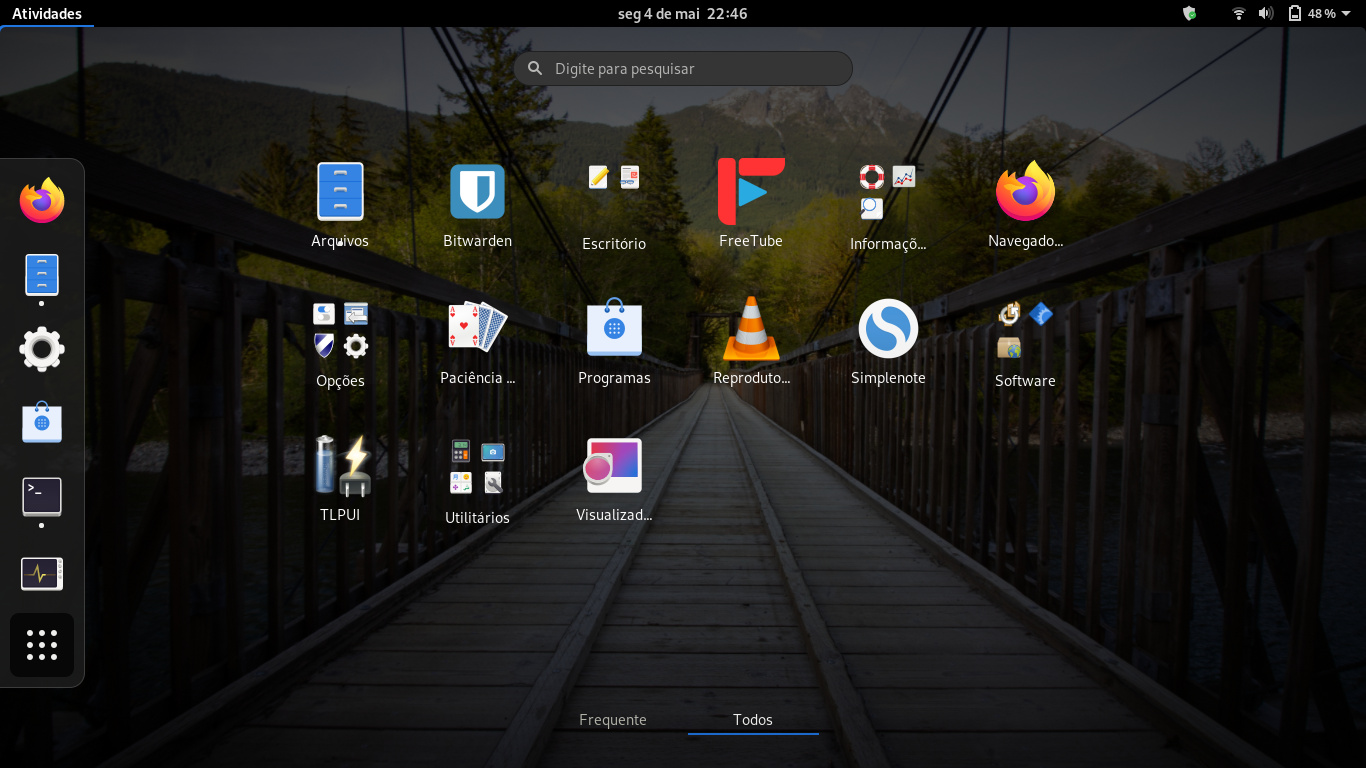Click the volume speaker icon
The image size is (1366, 768).
[x=1265, y=13]
